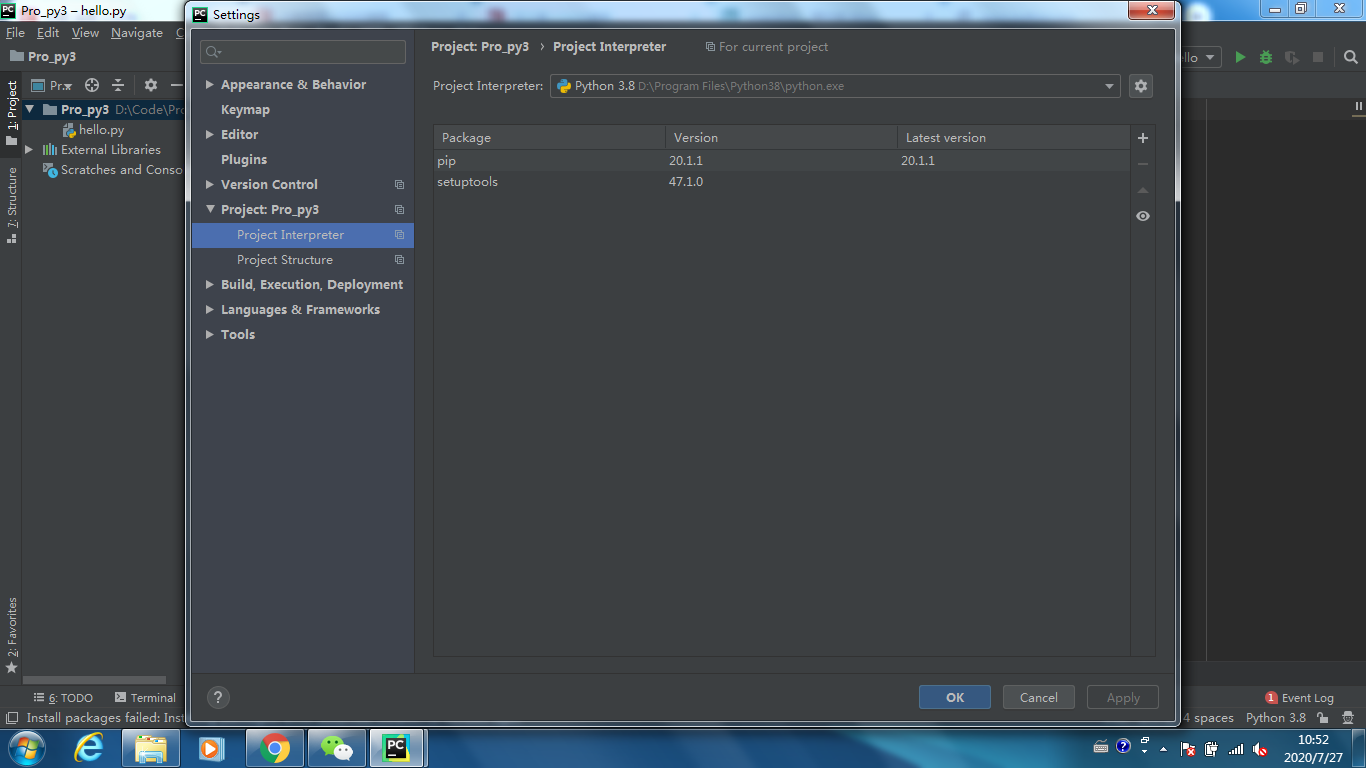This screenshot has width=1366, height=768.
Task: Collapse the Project: Pro_py3 section
Action: tap(210, 210)
